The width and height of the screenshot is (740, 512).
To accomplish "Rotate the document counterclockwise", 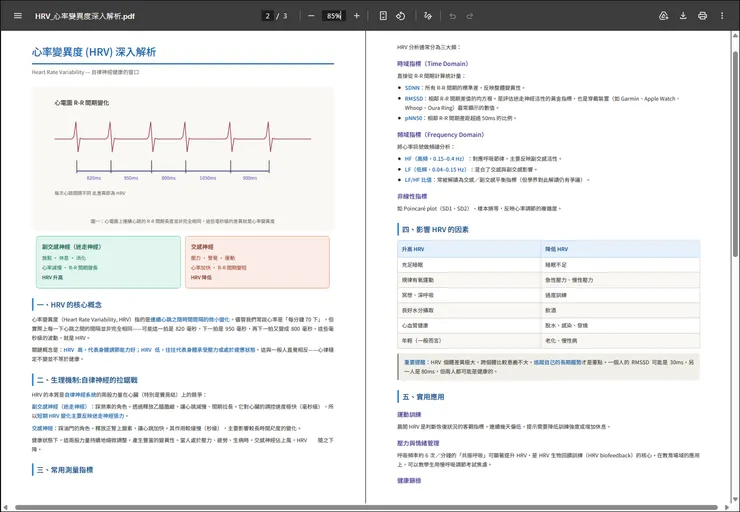I will (400, 16).
